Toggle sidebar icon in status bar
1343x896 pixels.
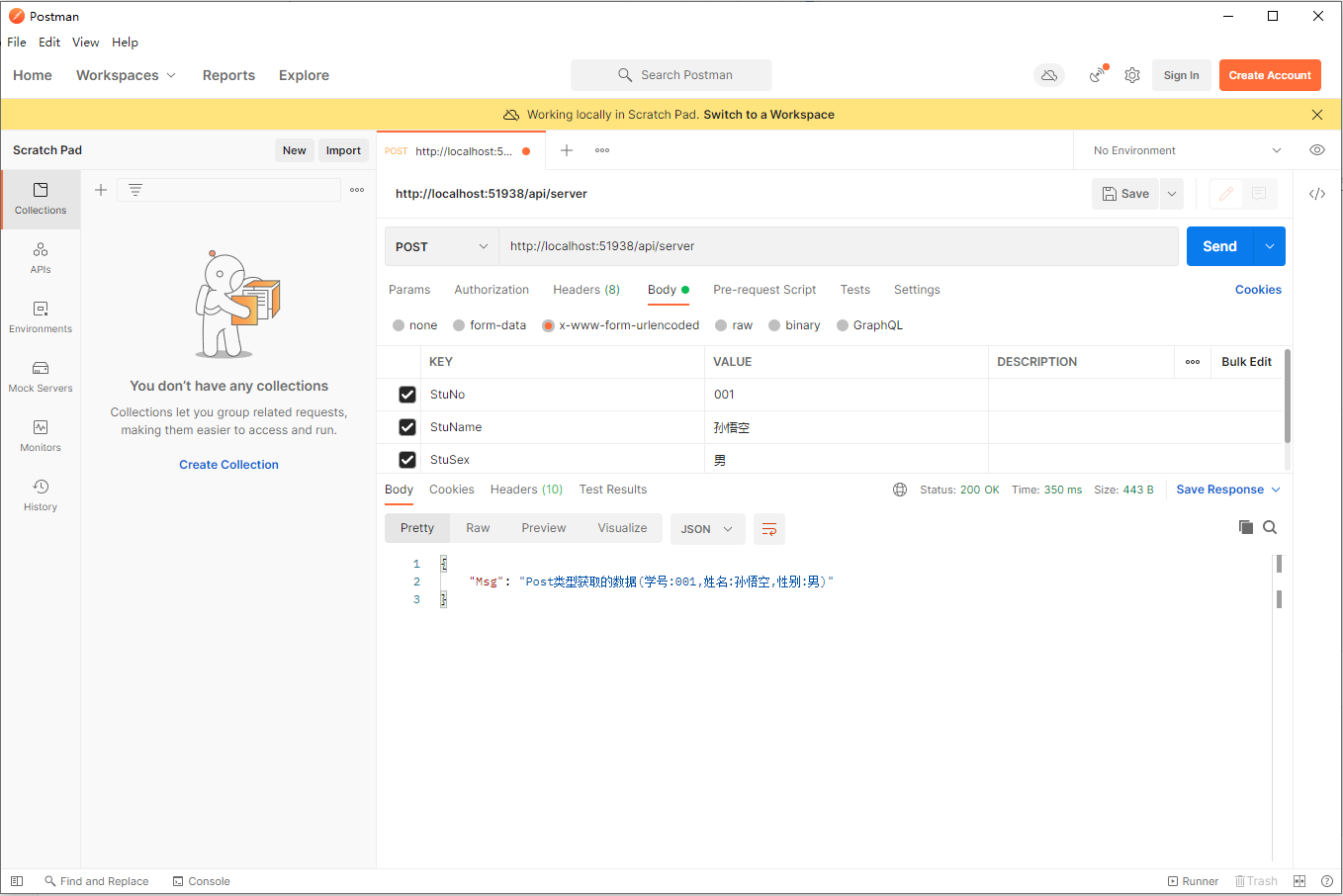click(17, 881)
